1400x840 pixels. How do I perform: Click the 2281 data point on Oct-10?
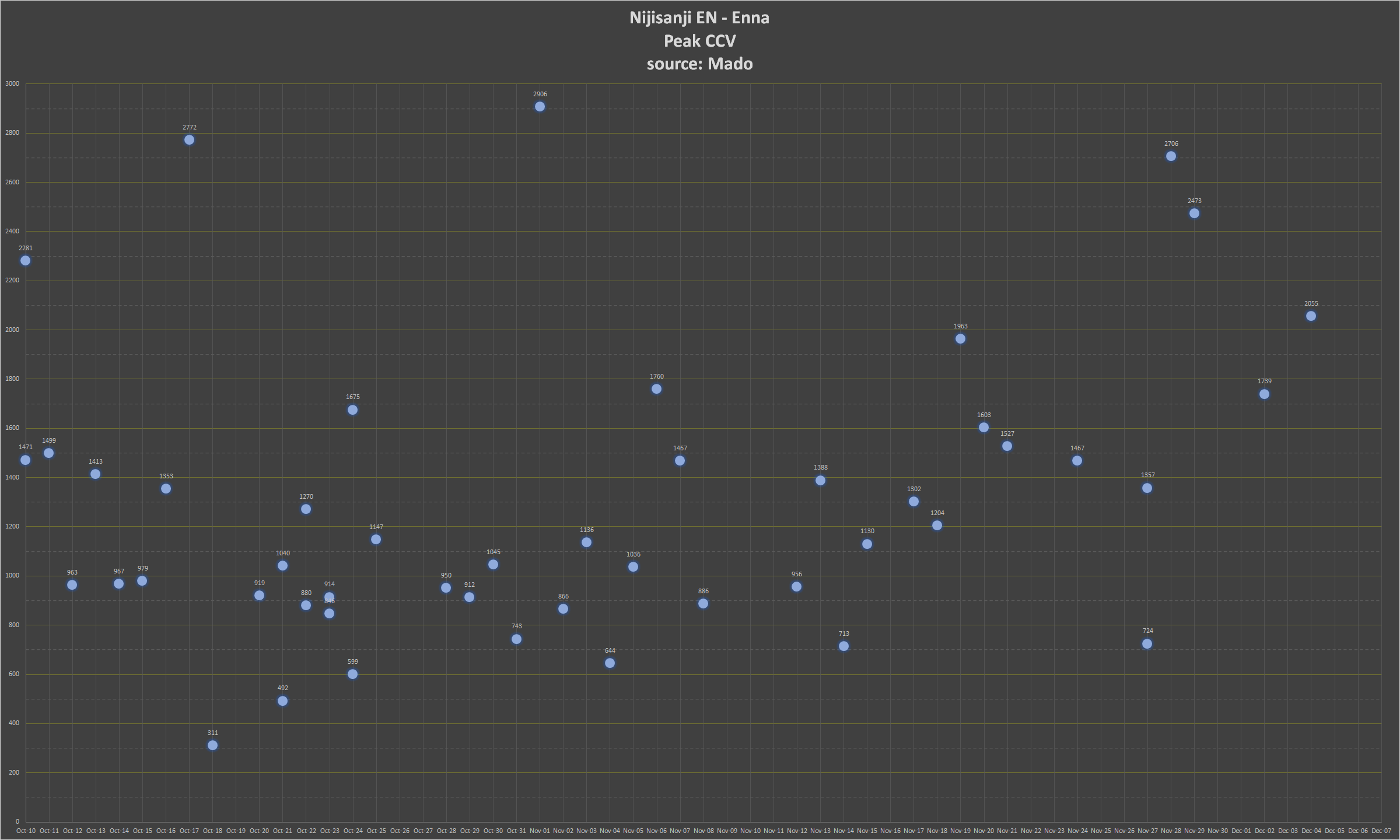[25, 261]
